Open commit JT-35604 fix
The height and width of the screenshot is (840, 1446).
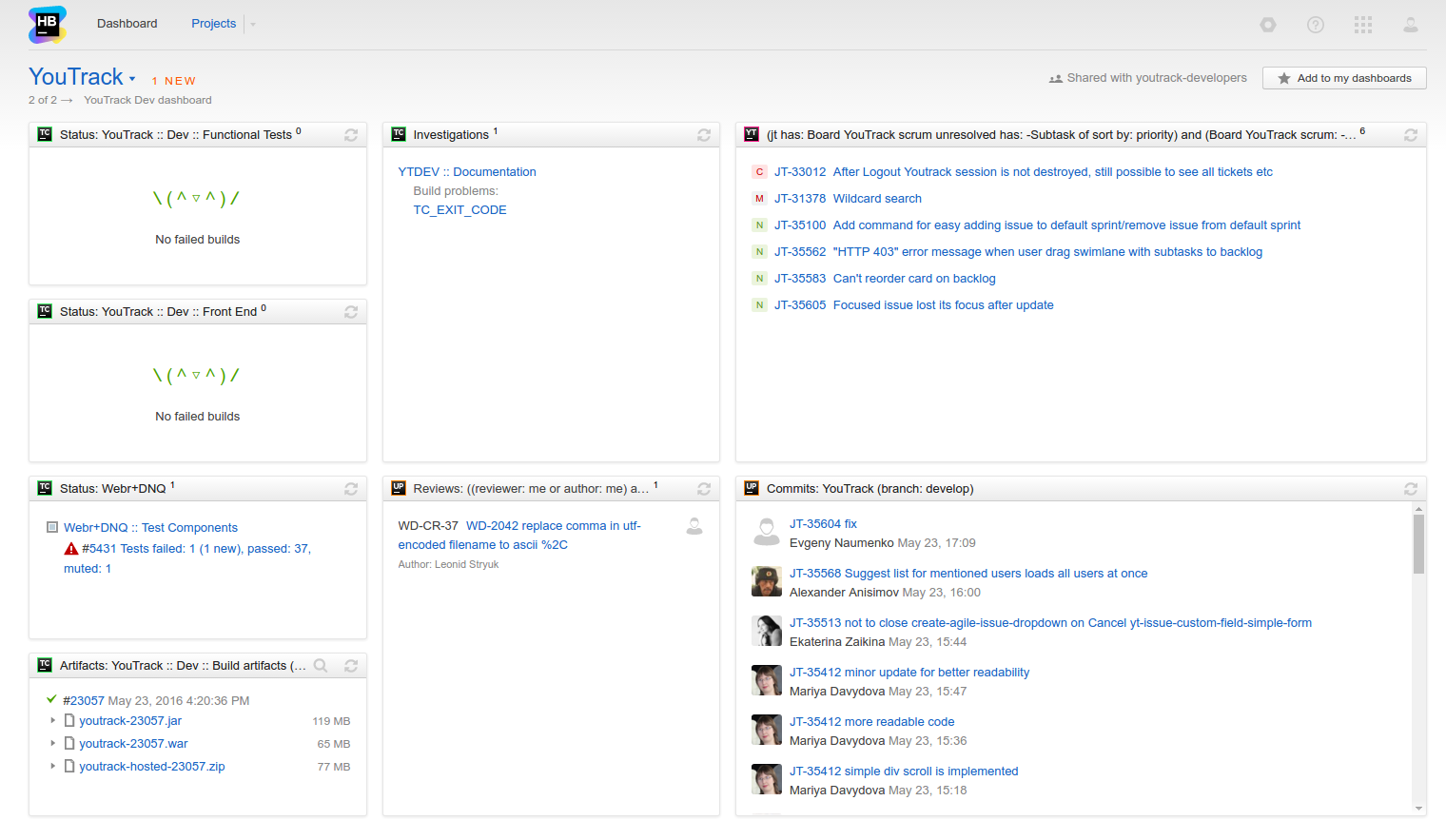[x=823, y=524]
